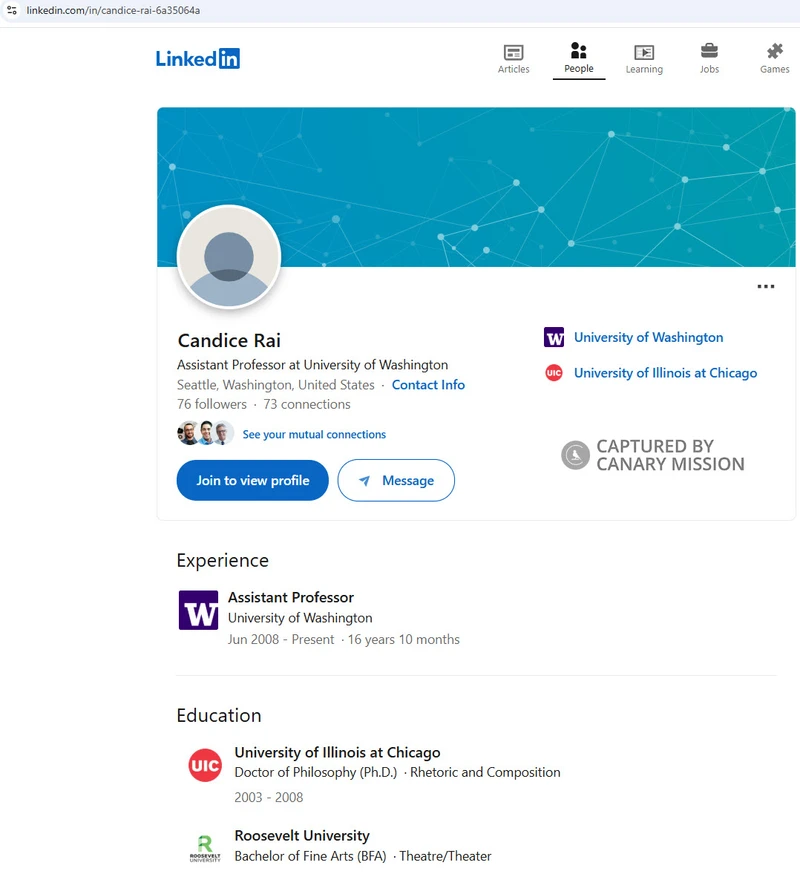Click the red UIC logo next to Illinois link
The width and height of the screenshot is (800, 876).
[x=554, y=373]
